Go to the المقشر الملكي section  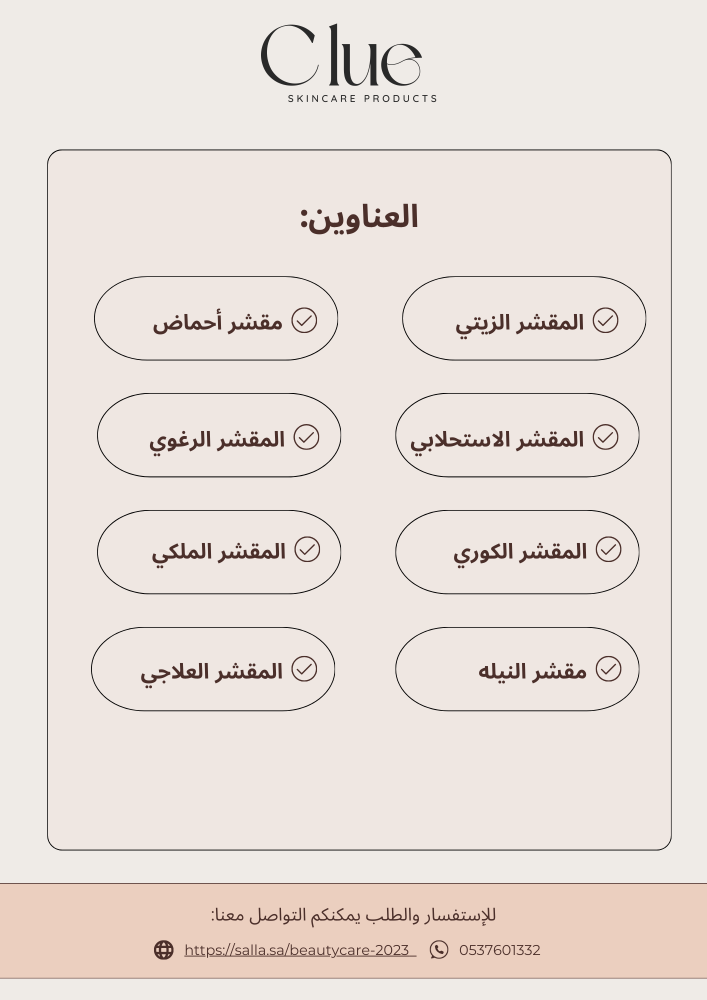pyautogui.click(x=219, y=552)
